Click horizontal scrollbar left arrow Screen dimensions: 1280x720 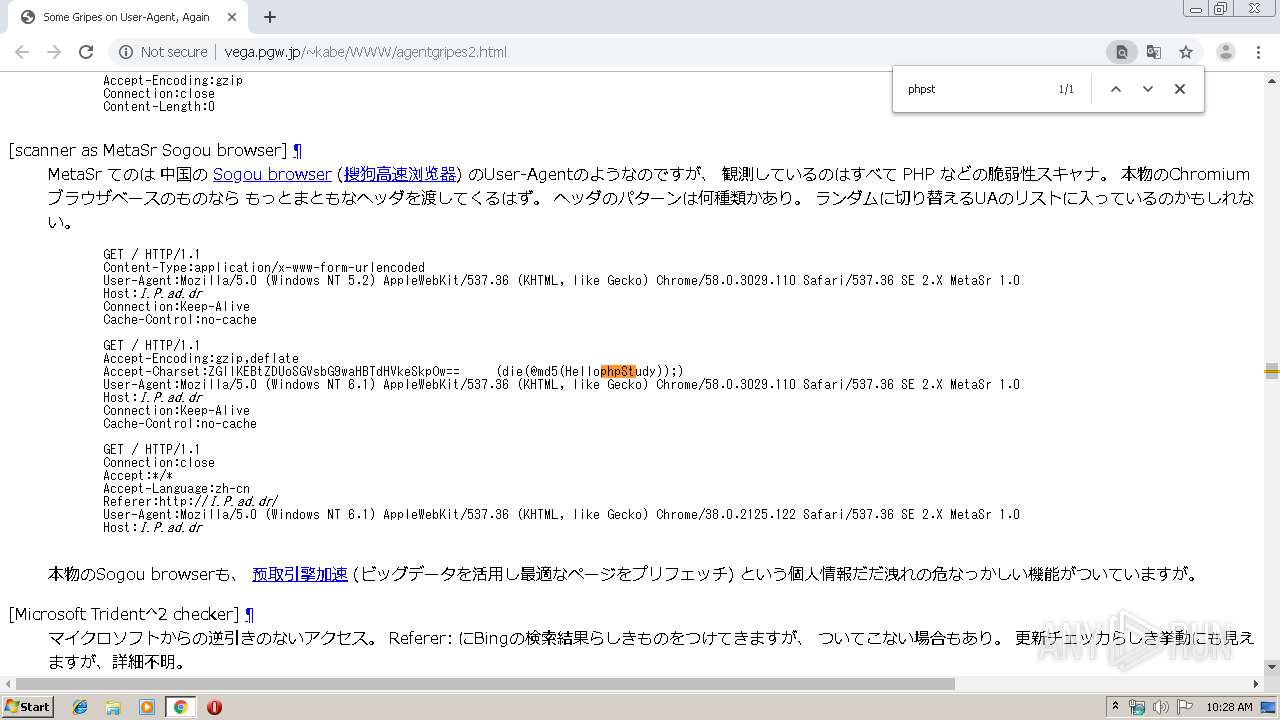(x=7, y=684)
